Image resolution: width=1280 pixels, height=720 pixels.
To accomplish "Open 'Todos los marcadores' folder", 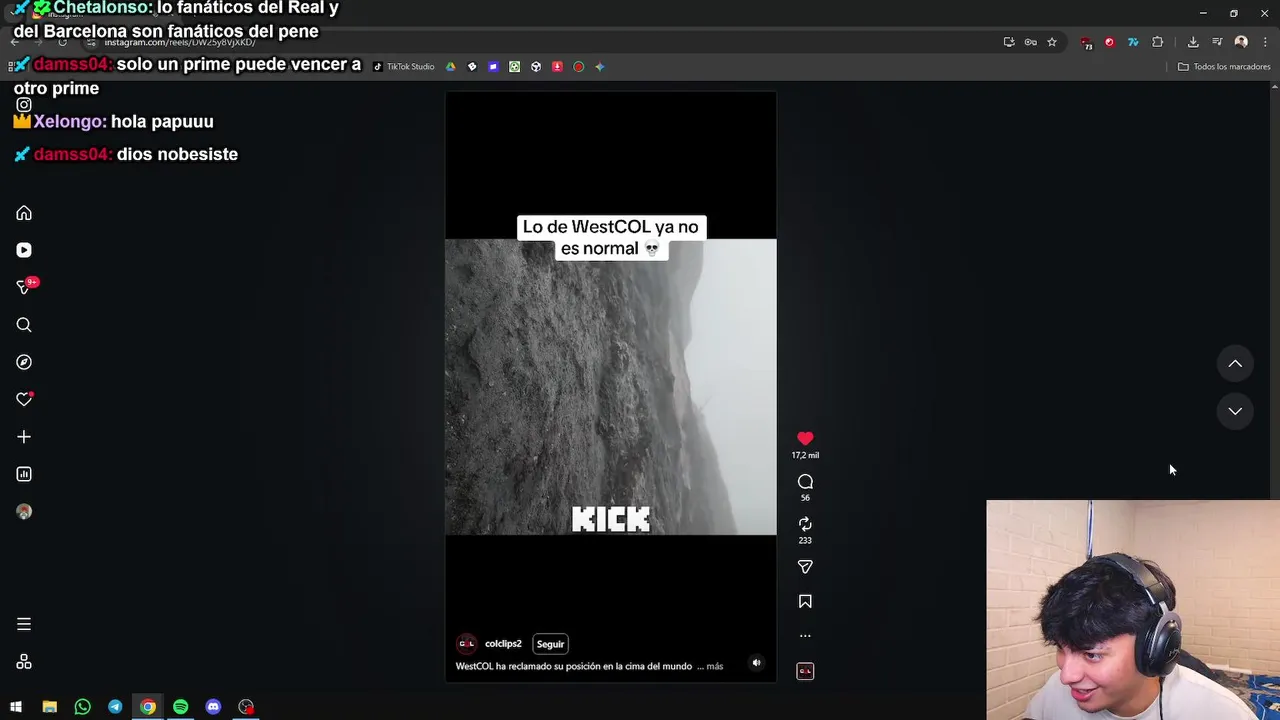I will click(1224, 67).
